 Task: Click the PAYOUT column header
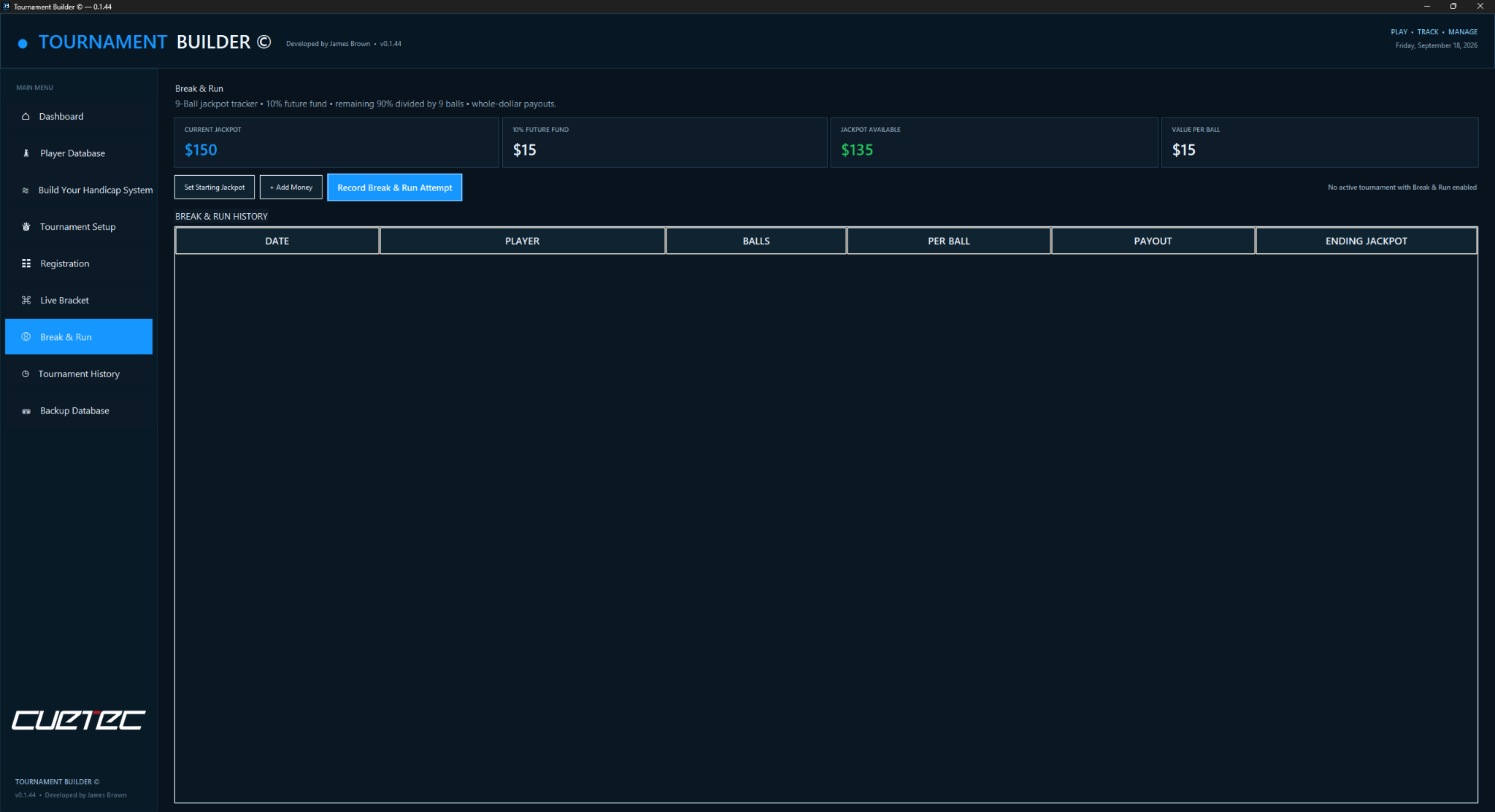click(x=1153, y=241)
